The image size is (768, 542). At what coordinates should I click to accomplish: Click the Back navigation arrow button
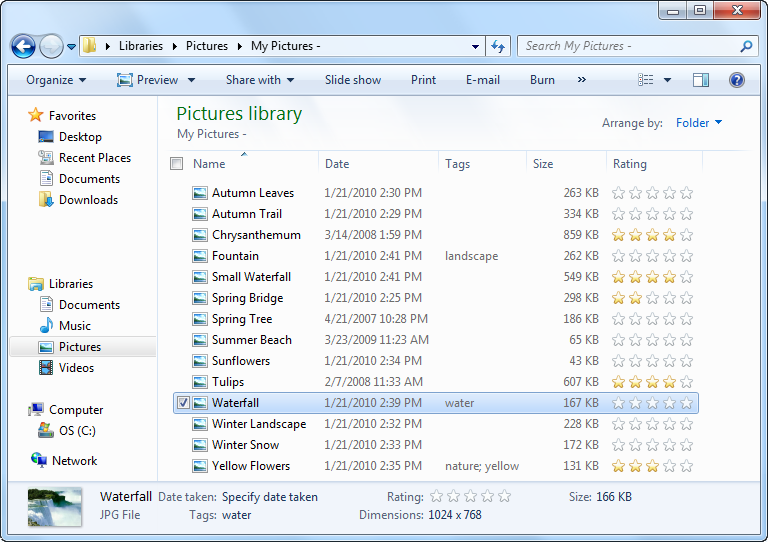point(23,46)
